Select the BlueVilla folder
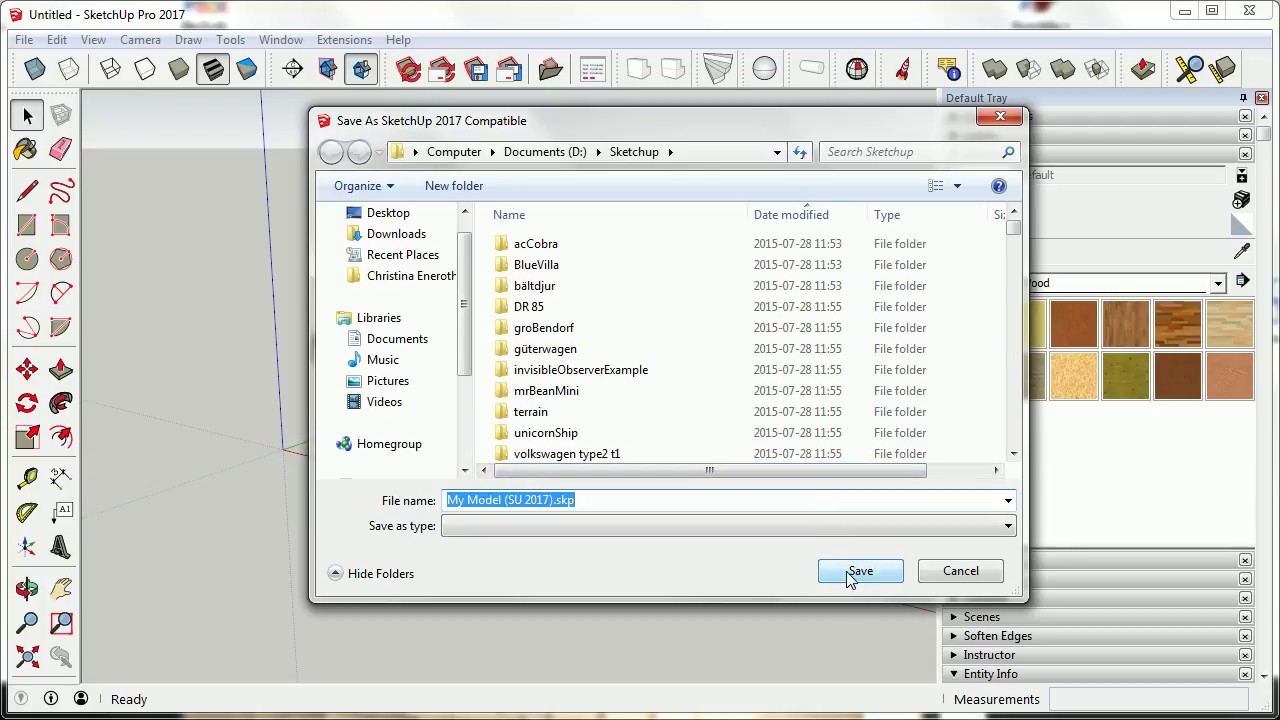1280x720 pixels. 536,265
